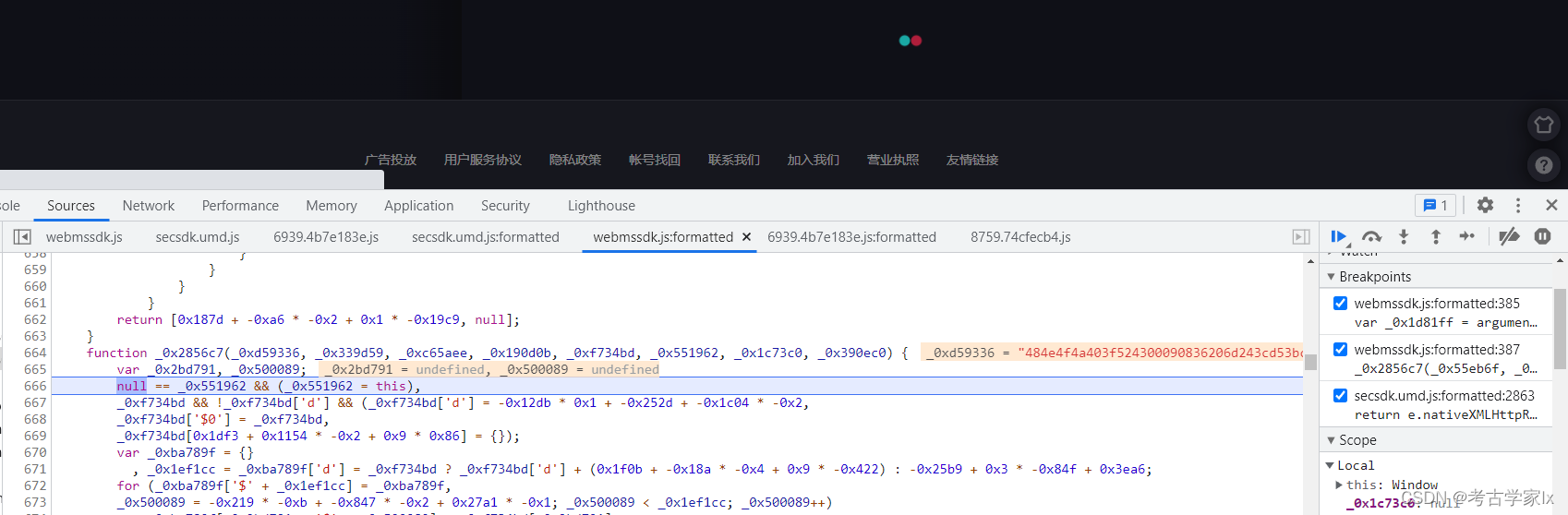
Task: Step over next function call
Action: coord(1372,236)
